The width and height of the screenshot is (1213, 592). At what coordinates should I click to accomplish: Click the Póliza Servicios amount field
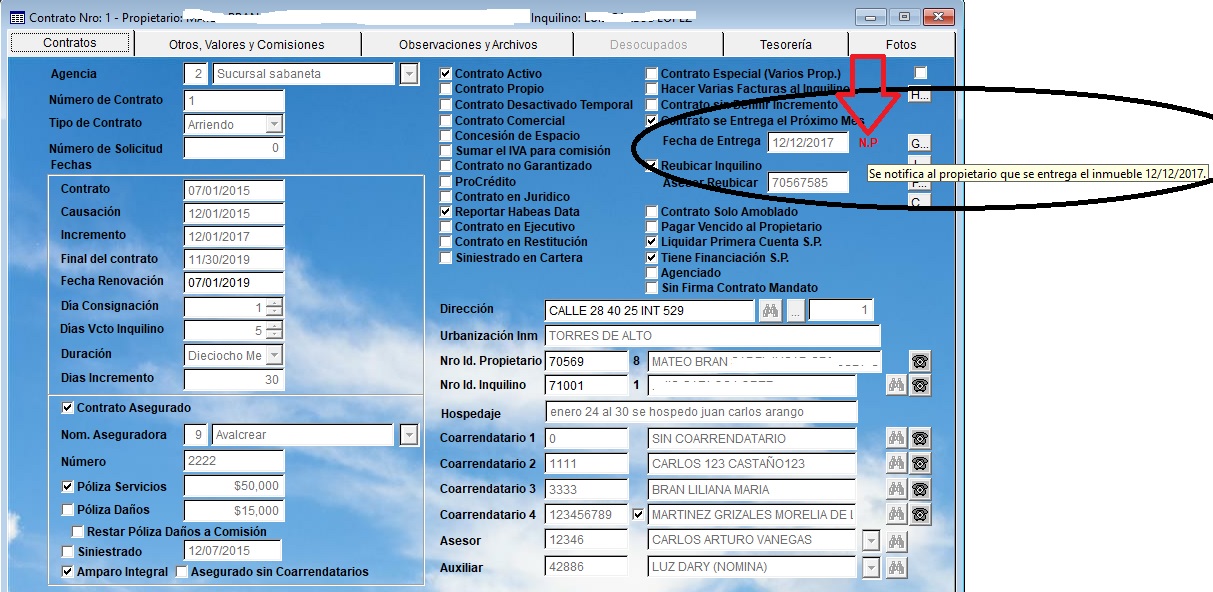[234, 487]
